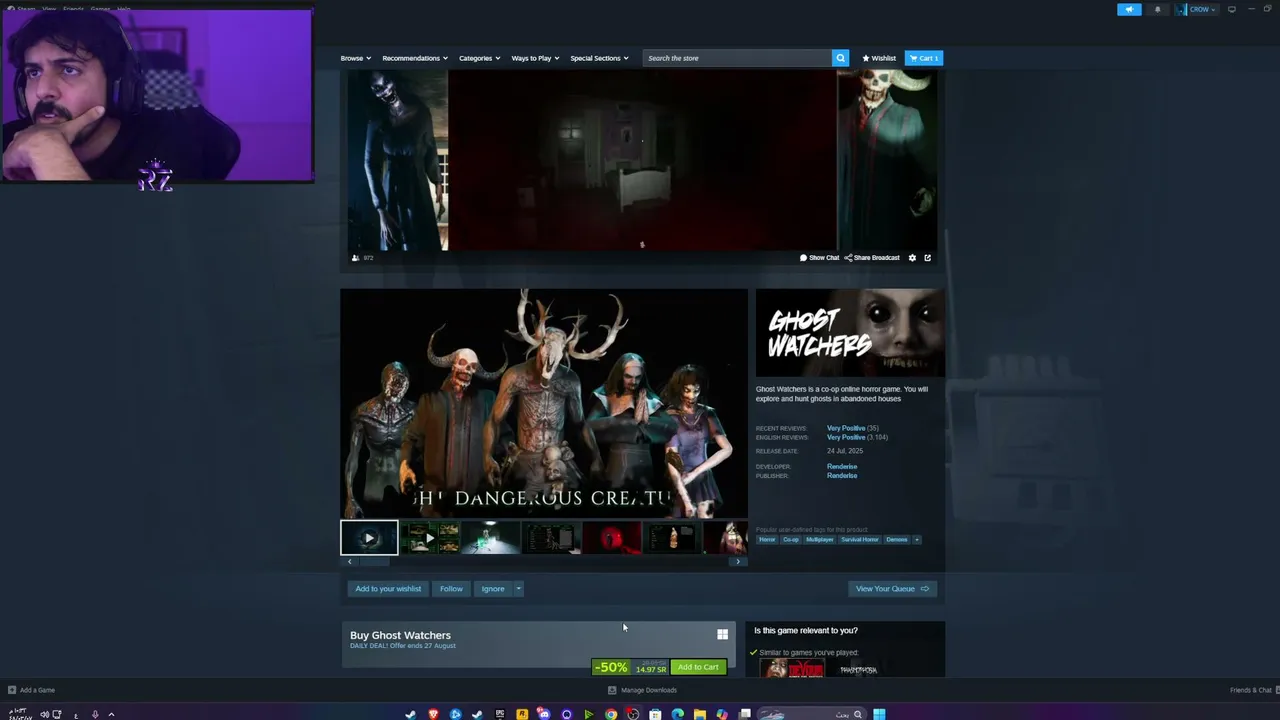
Task: Click the magnifier search button in store bar
Action: pos(840,58)
